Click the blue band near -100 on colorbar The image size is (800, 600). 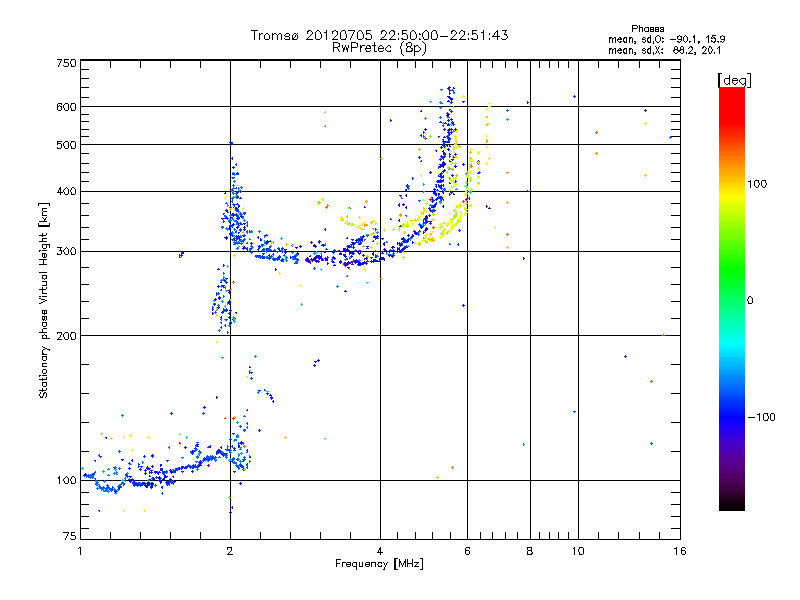click(x=731, y=416)
